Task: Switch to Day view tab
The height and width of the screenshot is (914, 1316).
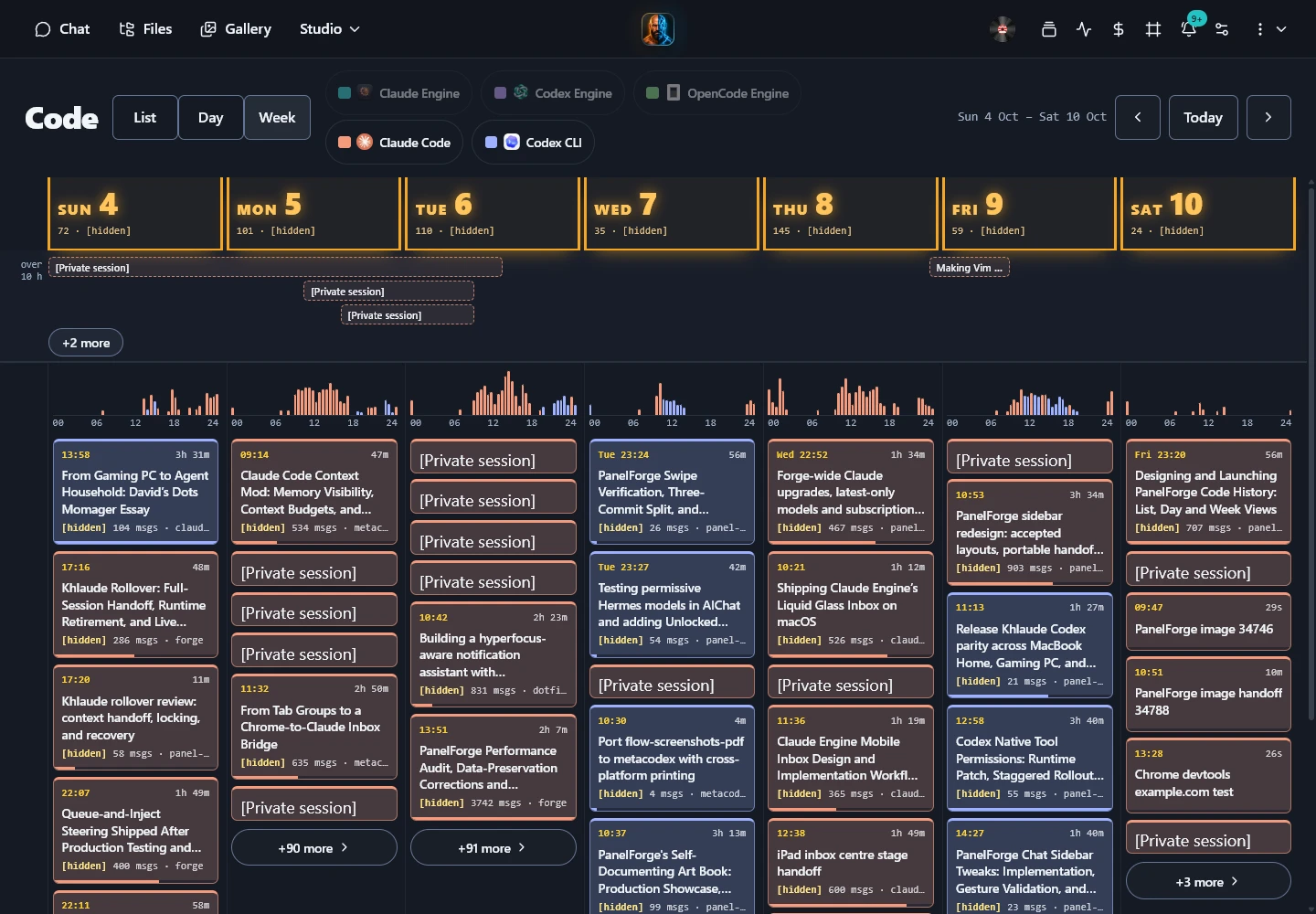Action: 211,117
